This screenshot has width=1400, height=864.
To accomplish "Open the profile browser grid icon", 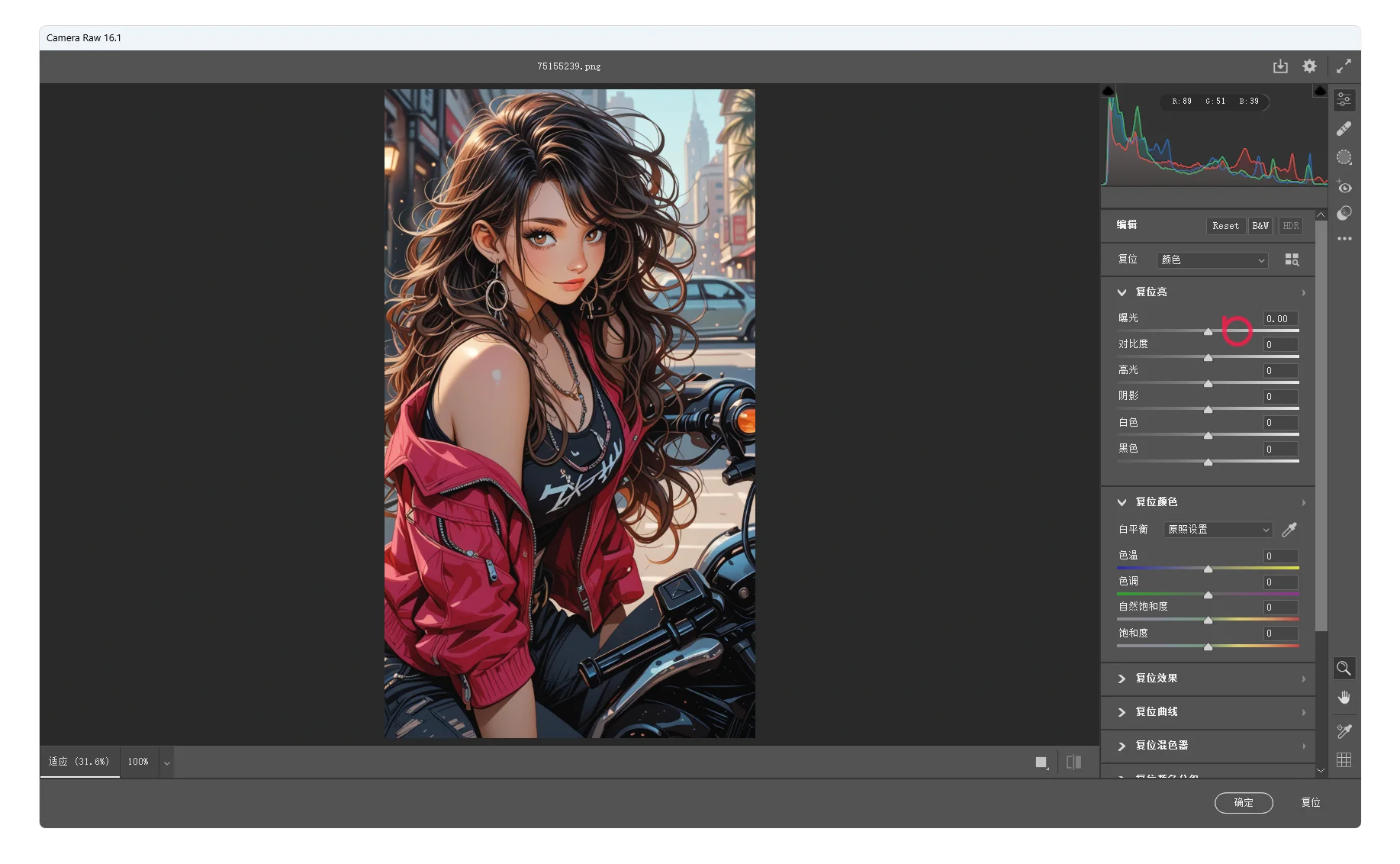I will click(1292, 260).
